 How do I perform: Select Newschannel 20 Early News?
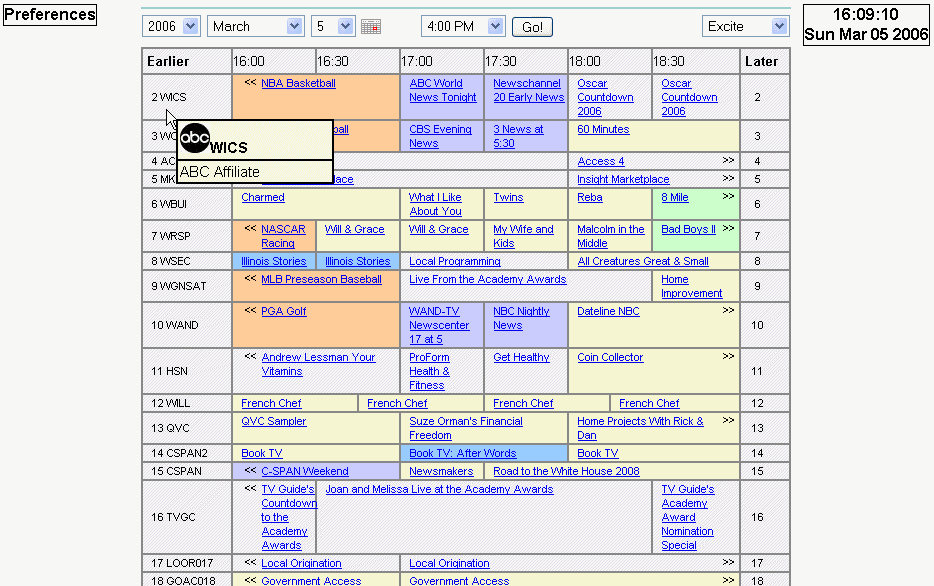coord(528,91)
